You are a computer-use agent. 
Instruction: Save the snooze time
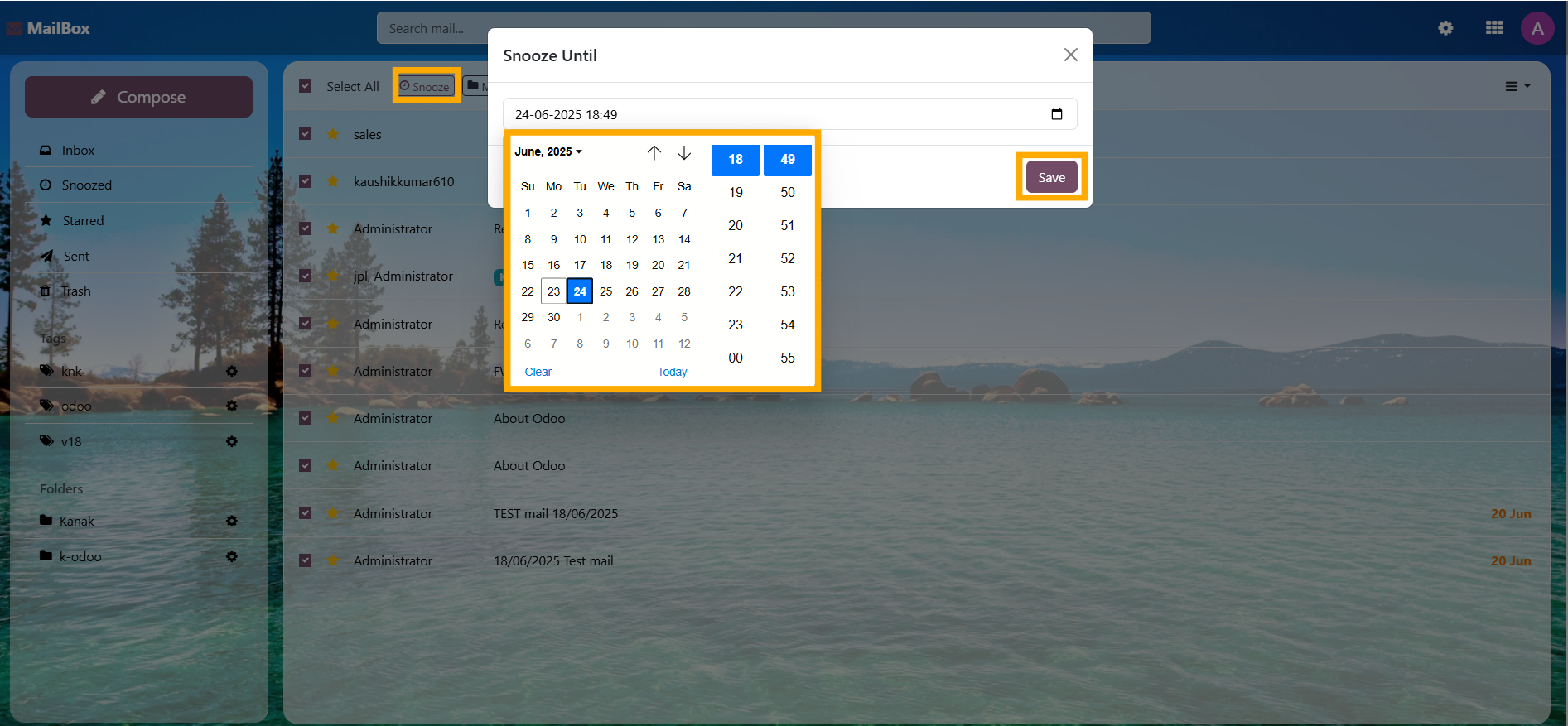pyautogui.click(x=1052, y=177)
